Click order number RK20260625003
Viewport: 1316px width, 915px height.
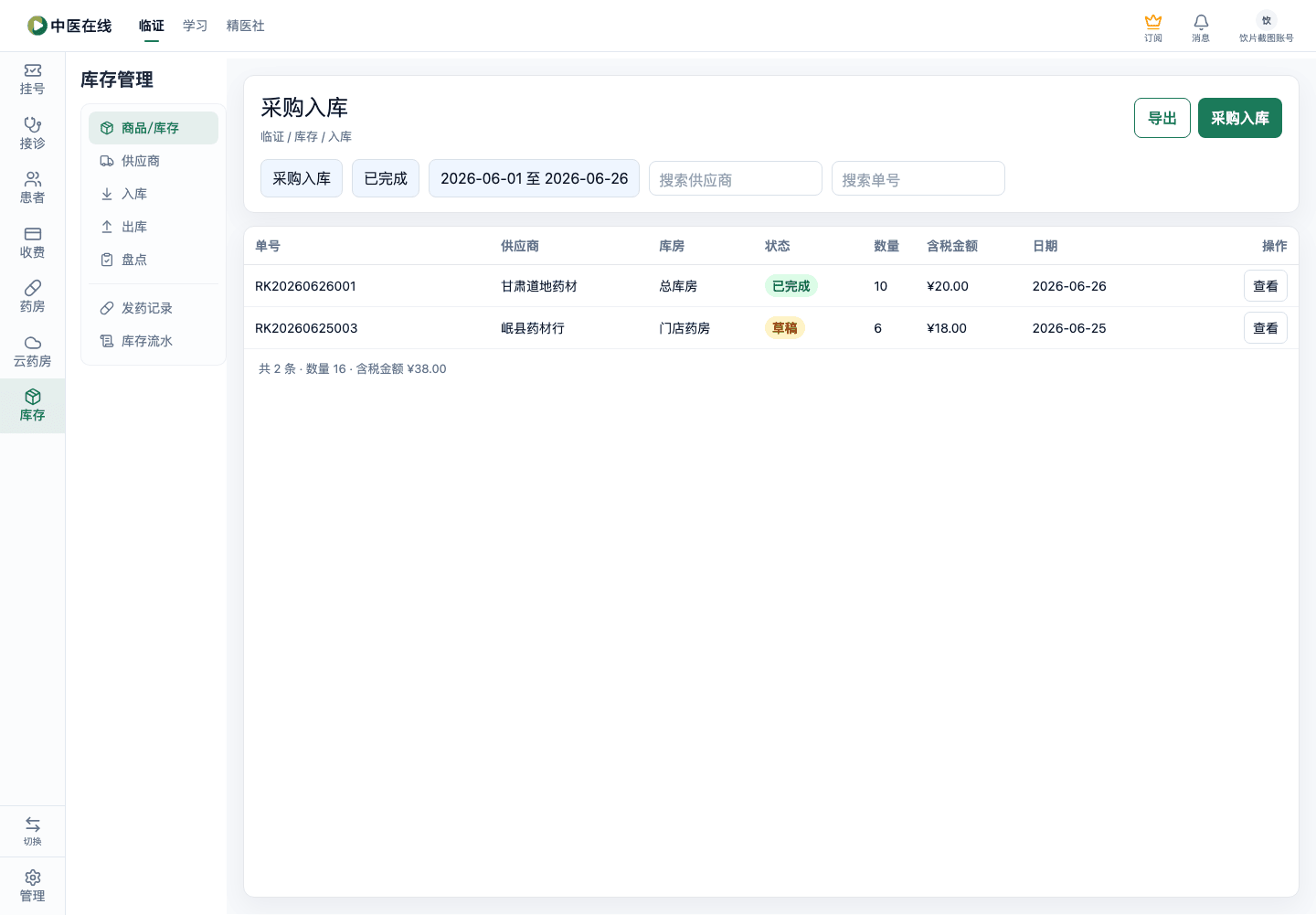pyautogui.click(x=306, y=328)
